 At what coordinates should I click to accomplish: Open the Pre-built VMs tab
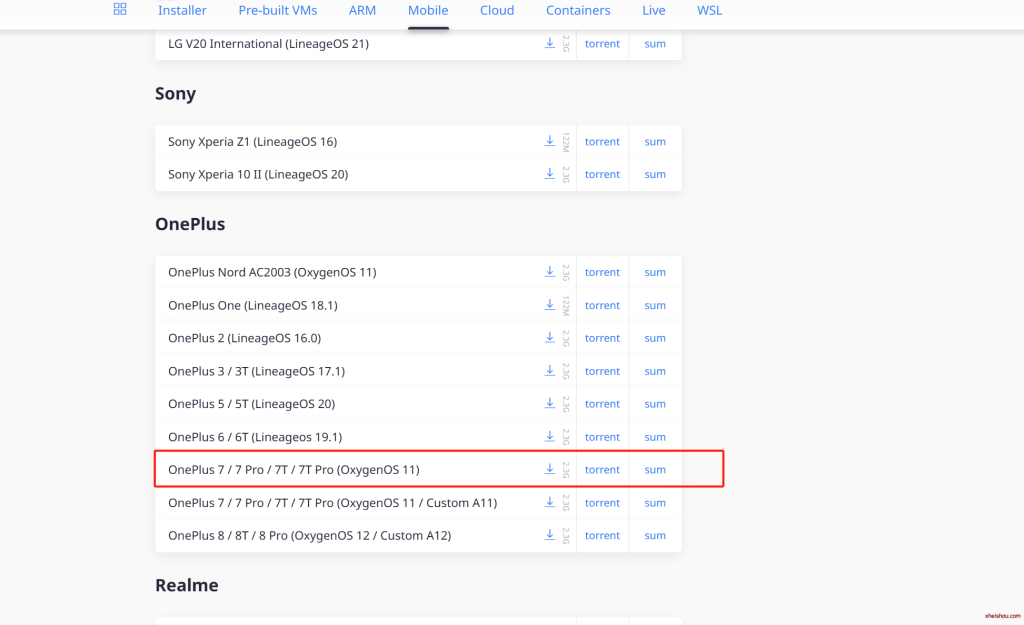click(278, 10)
